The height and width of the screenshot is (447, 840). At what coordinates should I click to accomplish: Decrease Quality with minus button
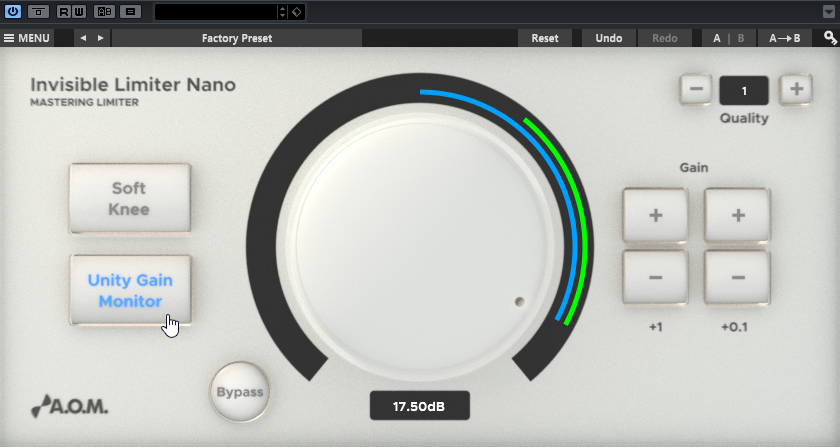(x=696, y=89)
